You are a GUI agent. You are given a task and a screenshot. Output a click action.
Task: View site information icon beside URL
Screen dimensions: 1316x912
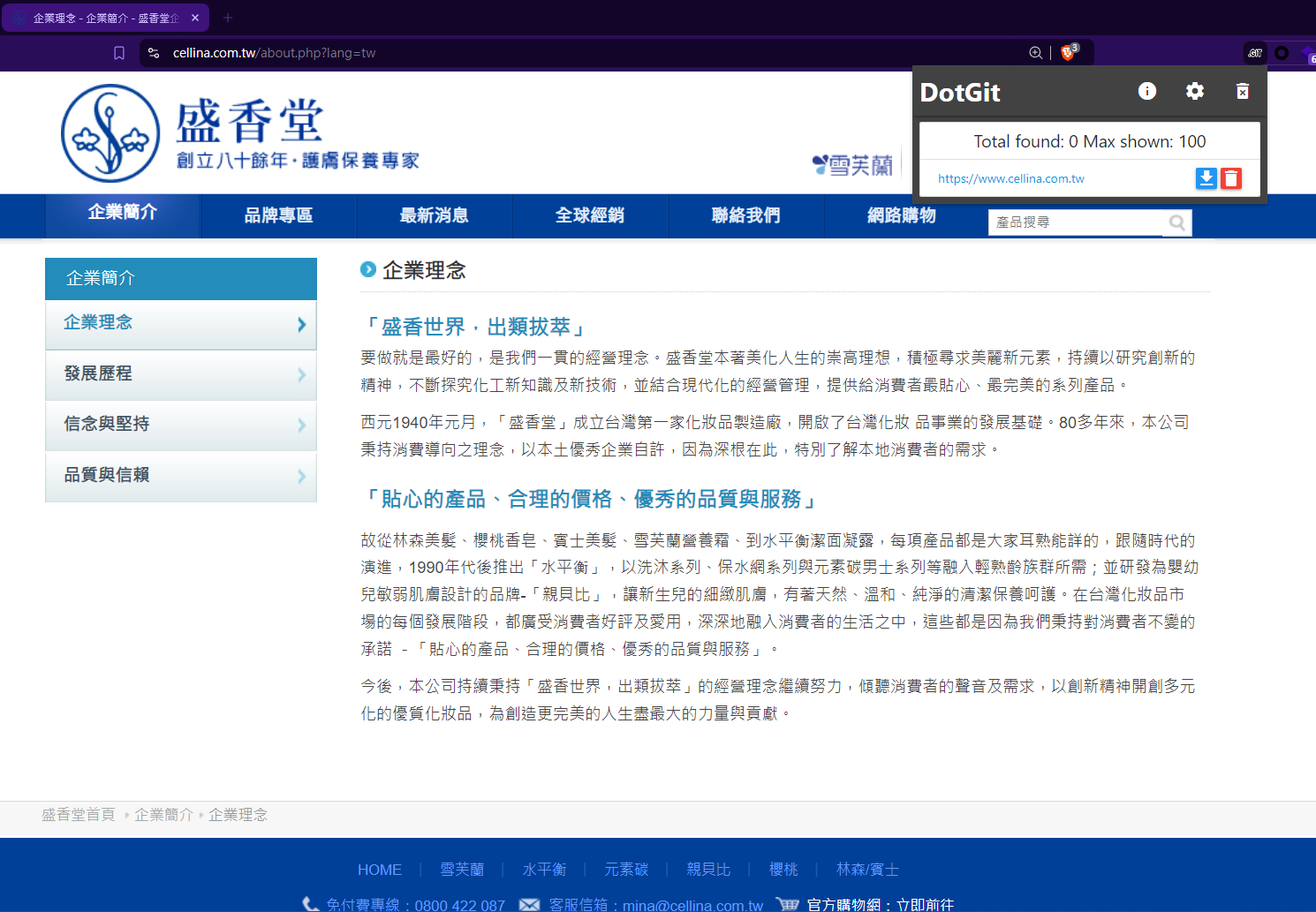[154, 53]
